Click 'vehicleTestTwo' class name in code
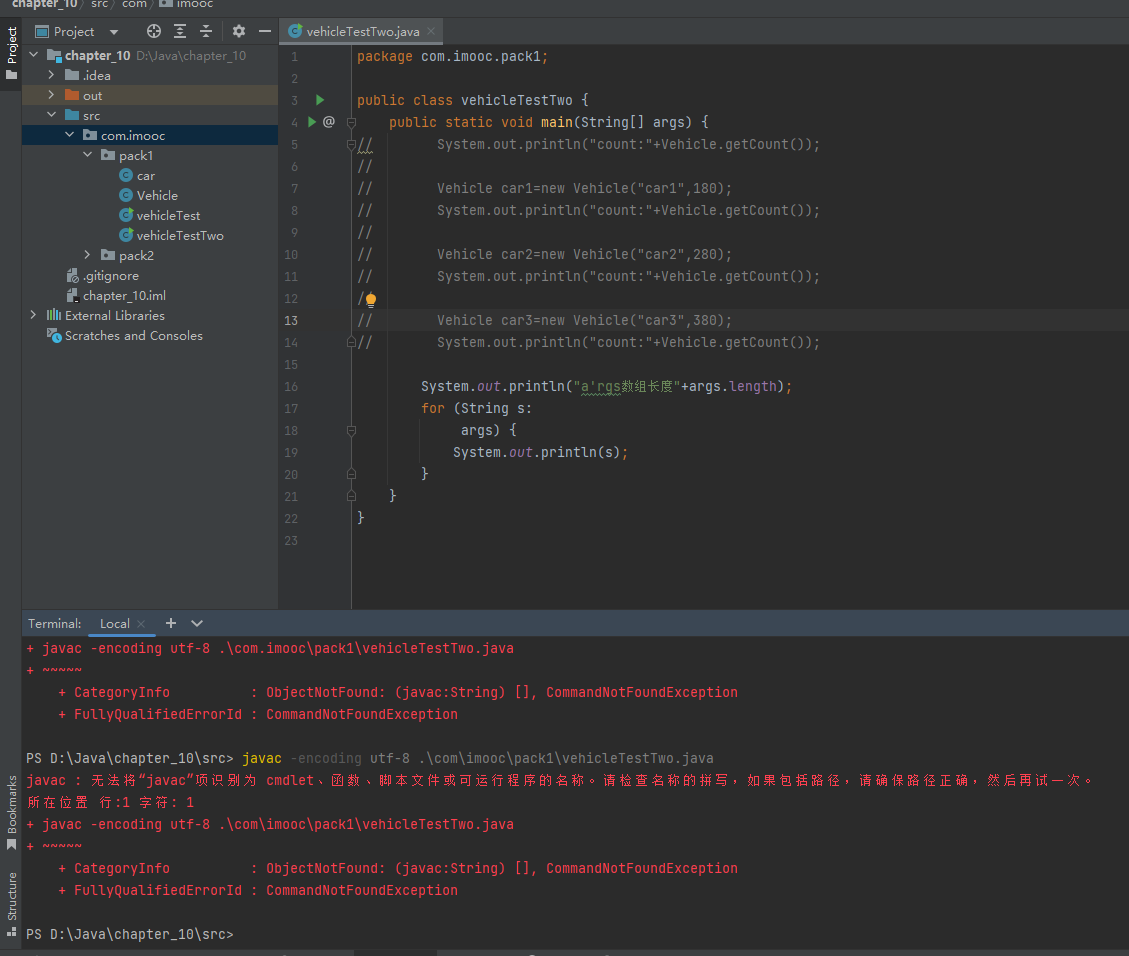The image size is (1129, 956). point(516,100)
